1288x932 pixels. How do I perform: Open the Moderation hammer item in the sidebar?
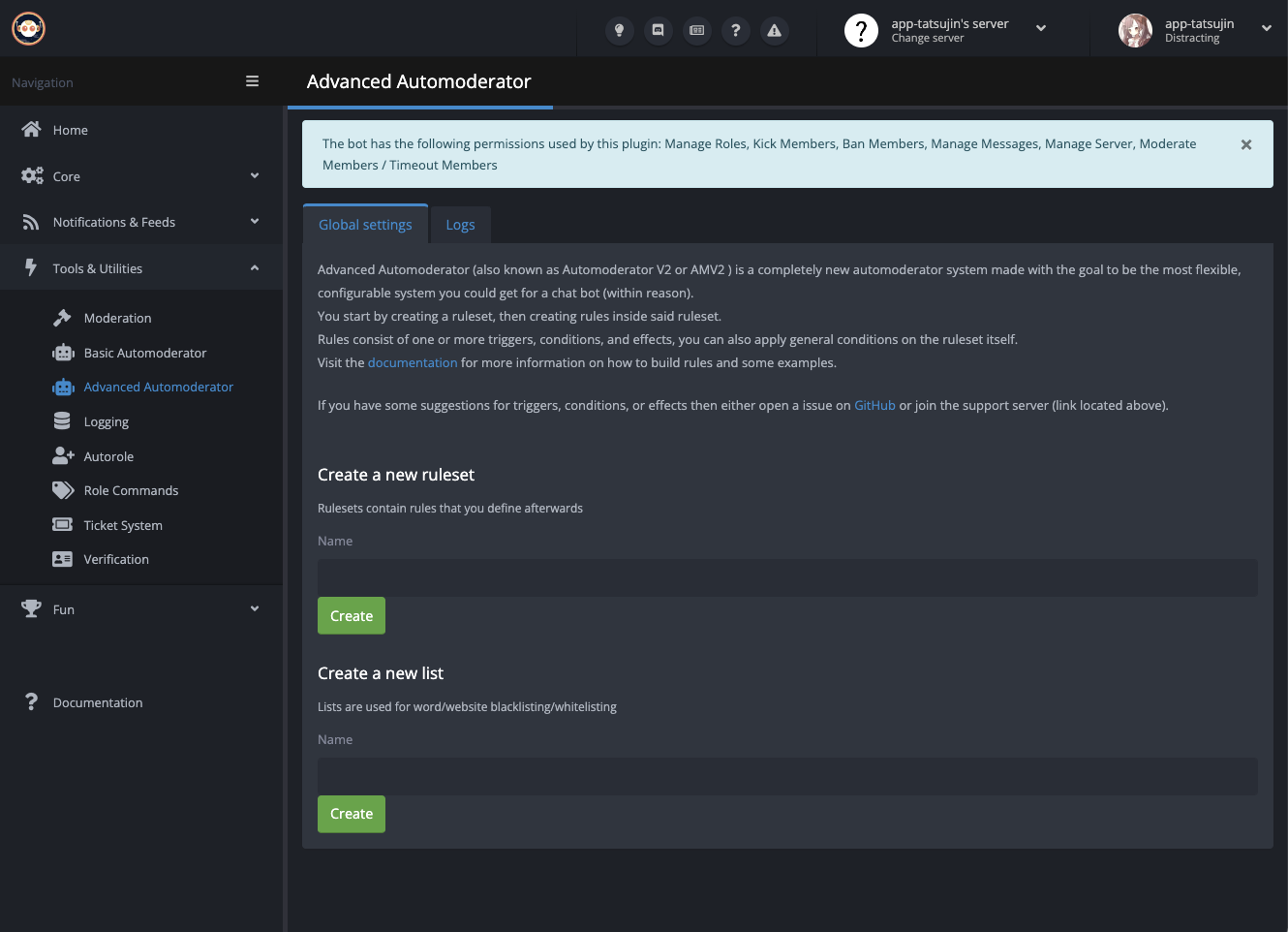[x=117, y=318]
